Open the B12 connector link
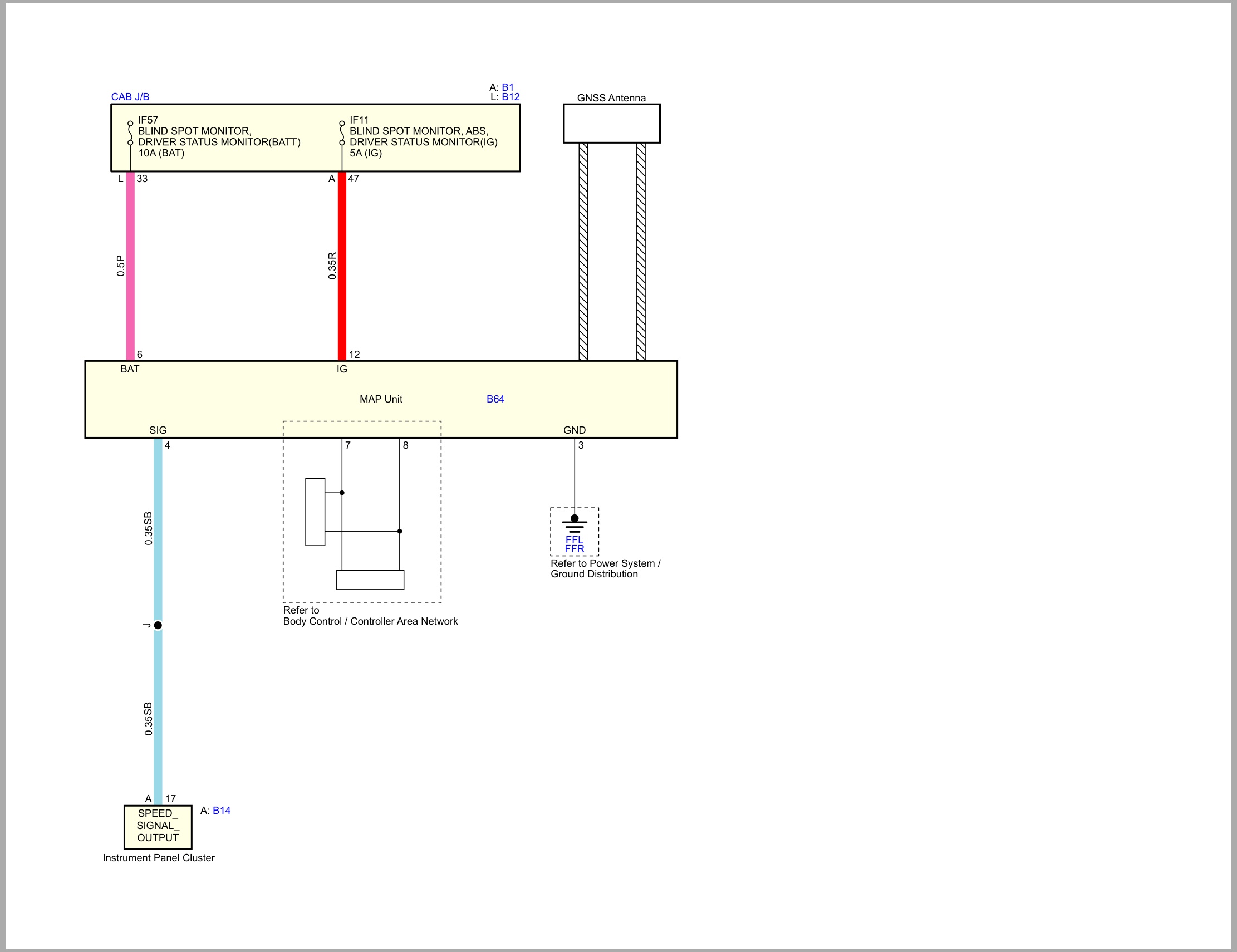The width and height of the screenshot is (1237, 952). (x=510, y=97)
